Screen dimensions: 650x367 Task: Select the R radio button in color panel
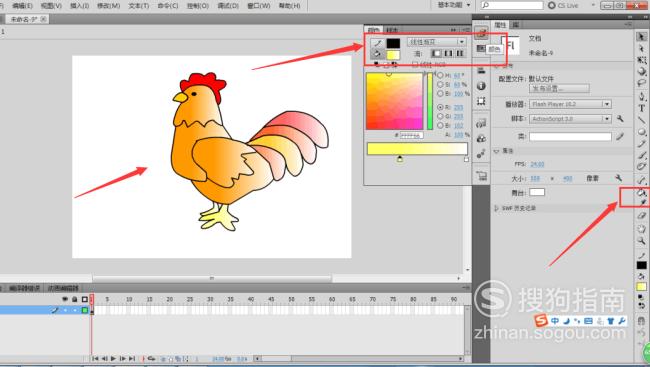tap(440, 107)
